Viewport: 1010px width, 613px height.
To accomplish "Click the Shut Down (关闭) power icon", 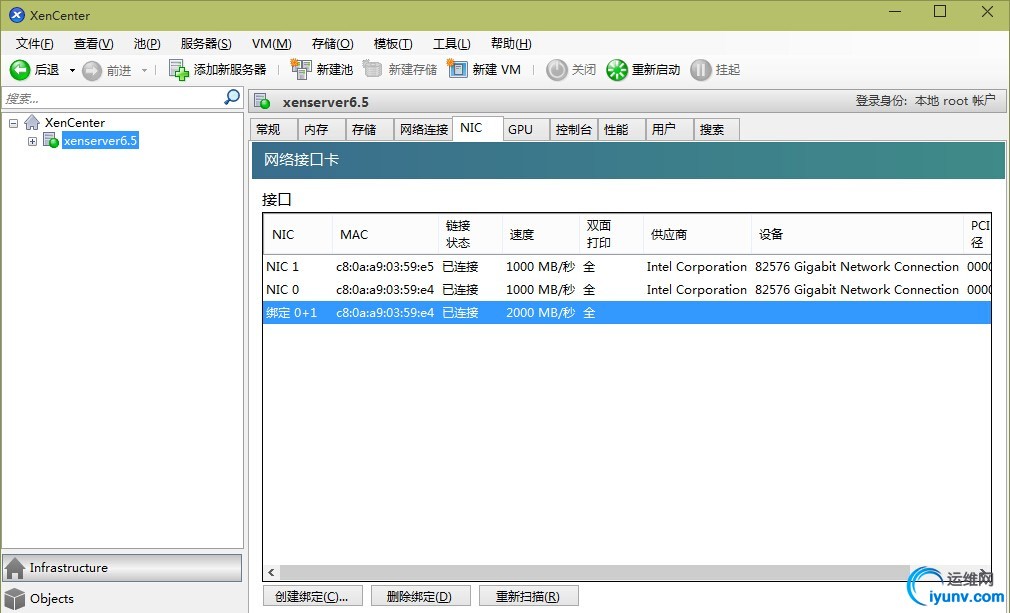I will point(557,70).
